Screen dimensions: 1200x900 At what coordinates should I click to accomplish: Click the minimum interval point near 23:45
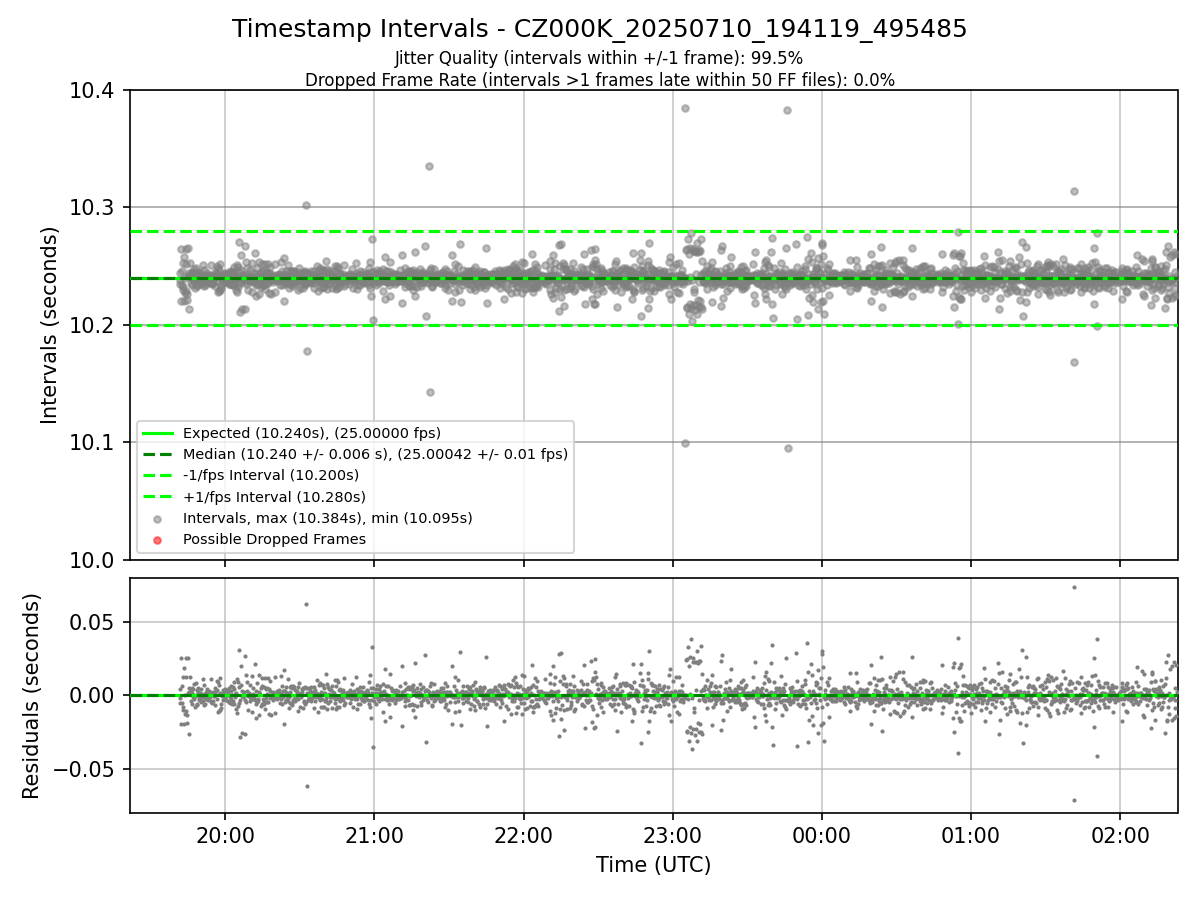(x=788, y=448)
